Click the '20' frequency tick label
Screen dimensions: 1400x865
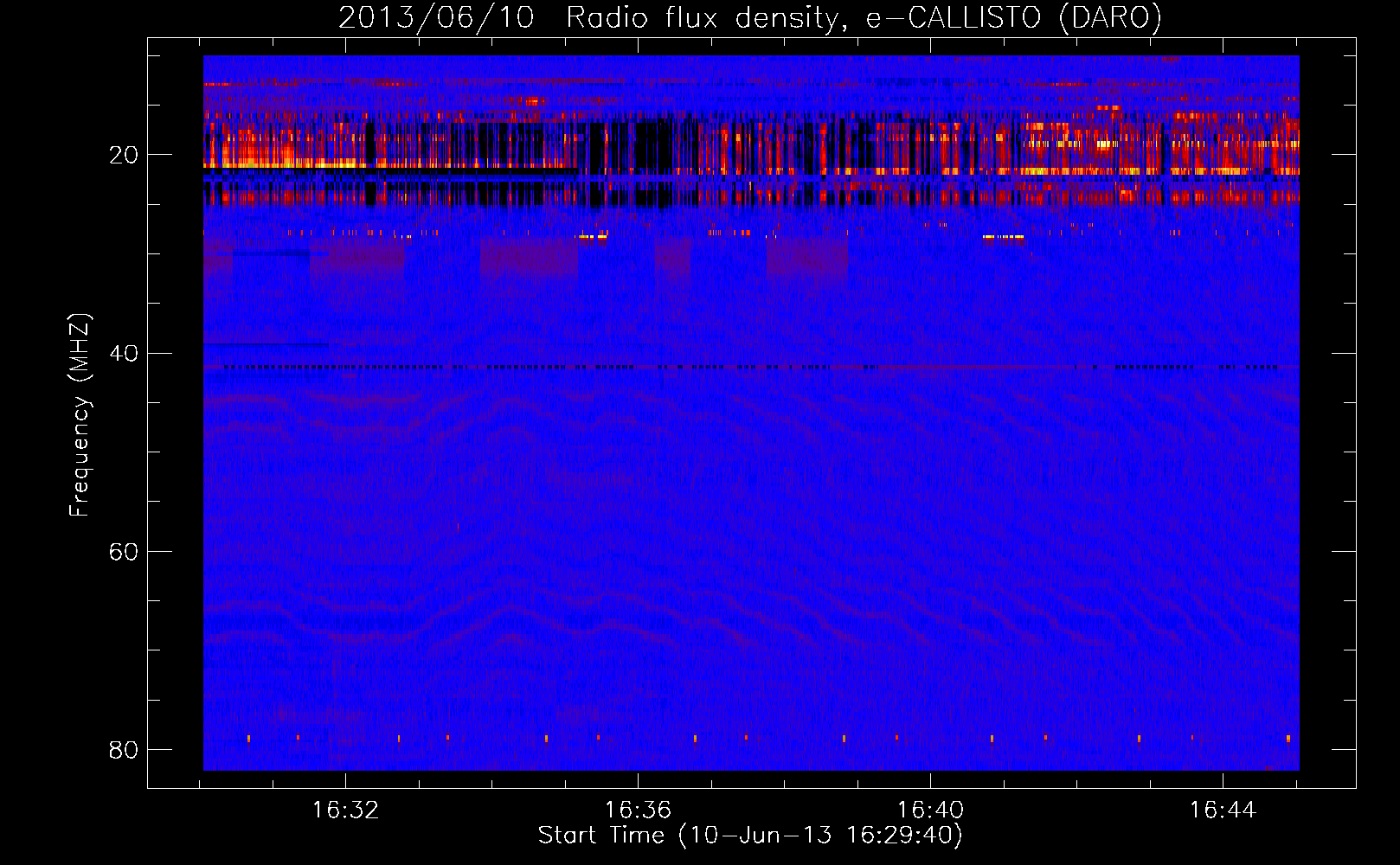click(x=123, y=156)
